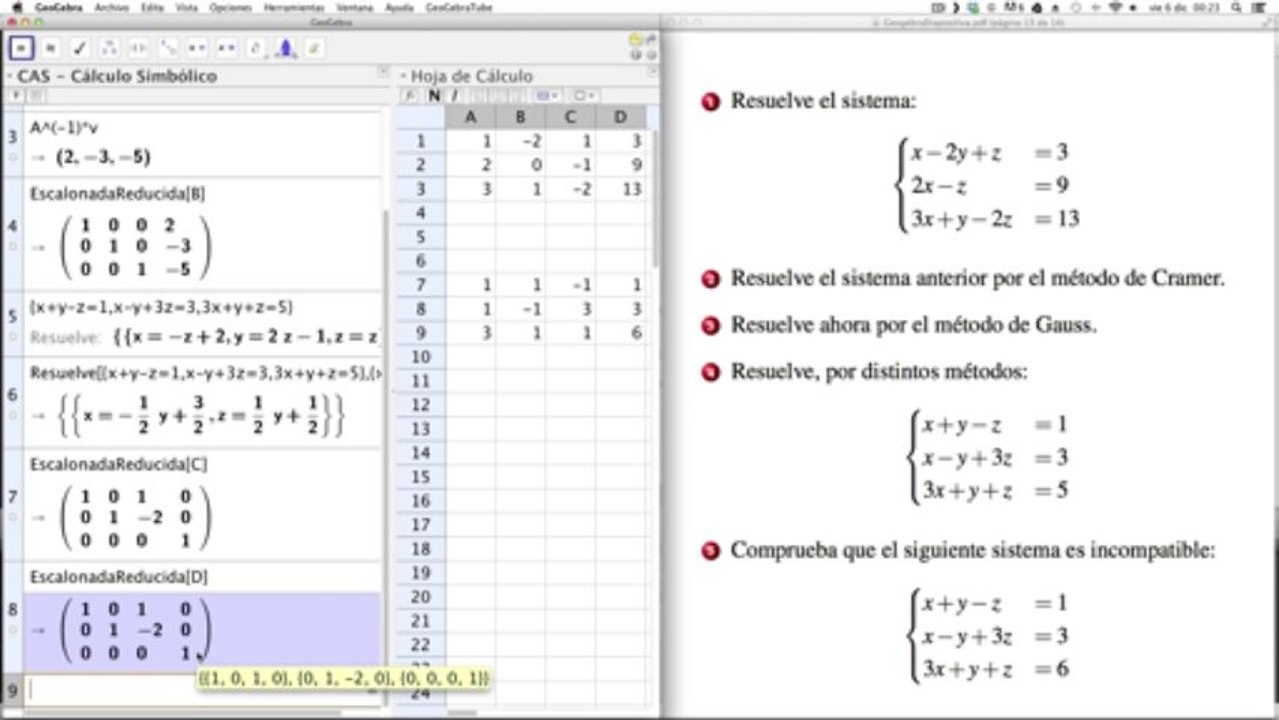The image size is (1279, 720).
Task: Collapse the Hoja de Cálculo panel
Action: click(x=402, y=76)
